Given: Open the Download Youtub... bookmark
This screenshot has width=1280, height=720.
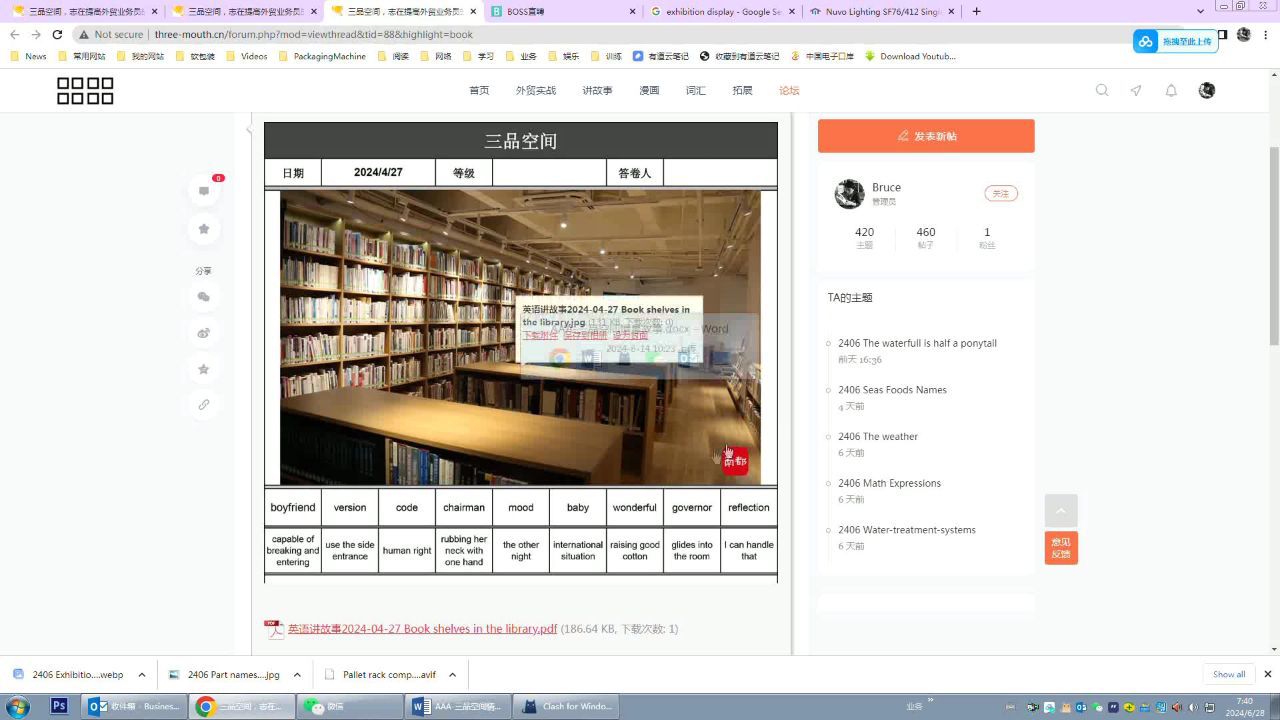Looking at the screenshot, I should pyautogui.click(x=909, y=56).
